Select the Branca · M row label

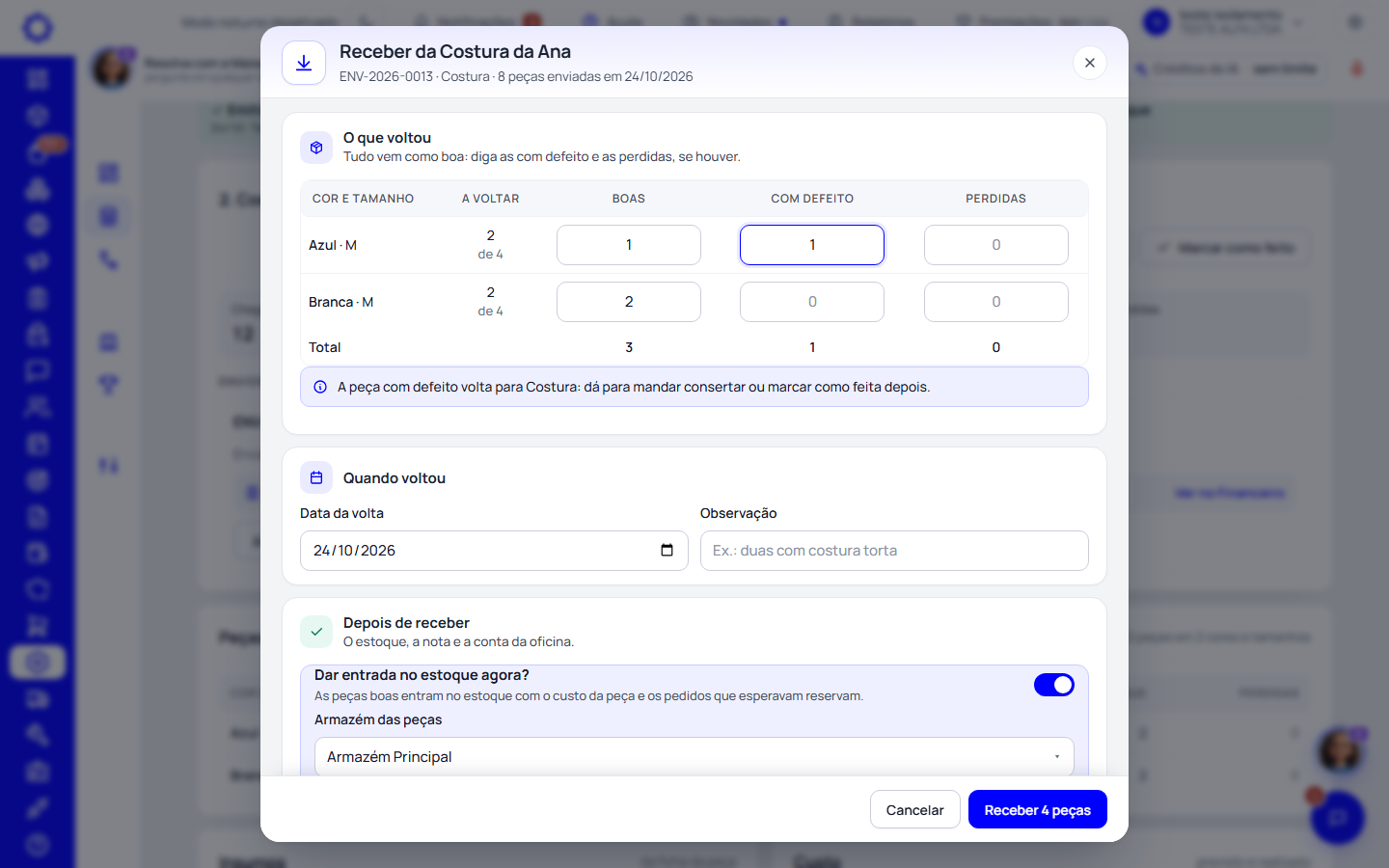click(x=340, y=302)
